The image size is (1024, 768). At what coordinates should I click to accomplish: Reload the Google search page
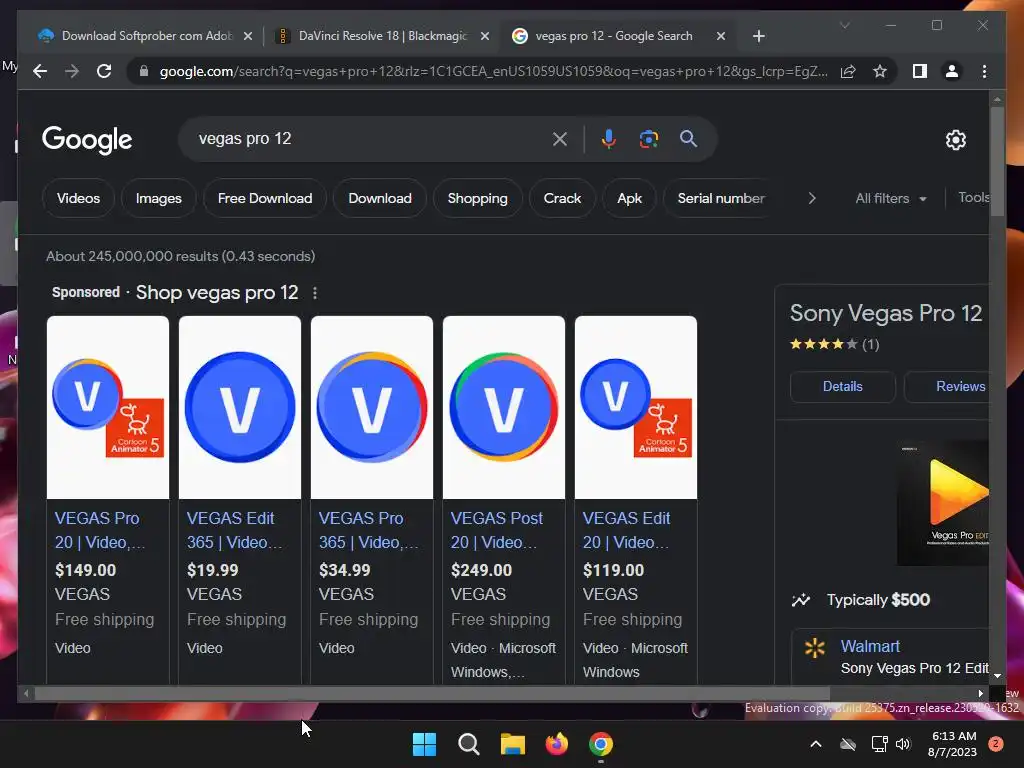104,71
